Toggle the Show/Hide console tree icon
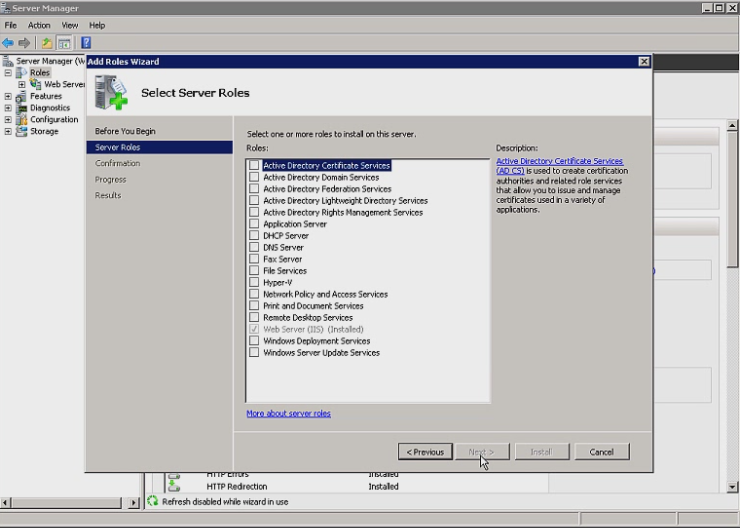The image size is (740, 528). 64,43
